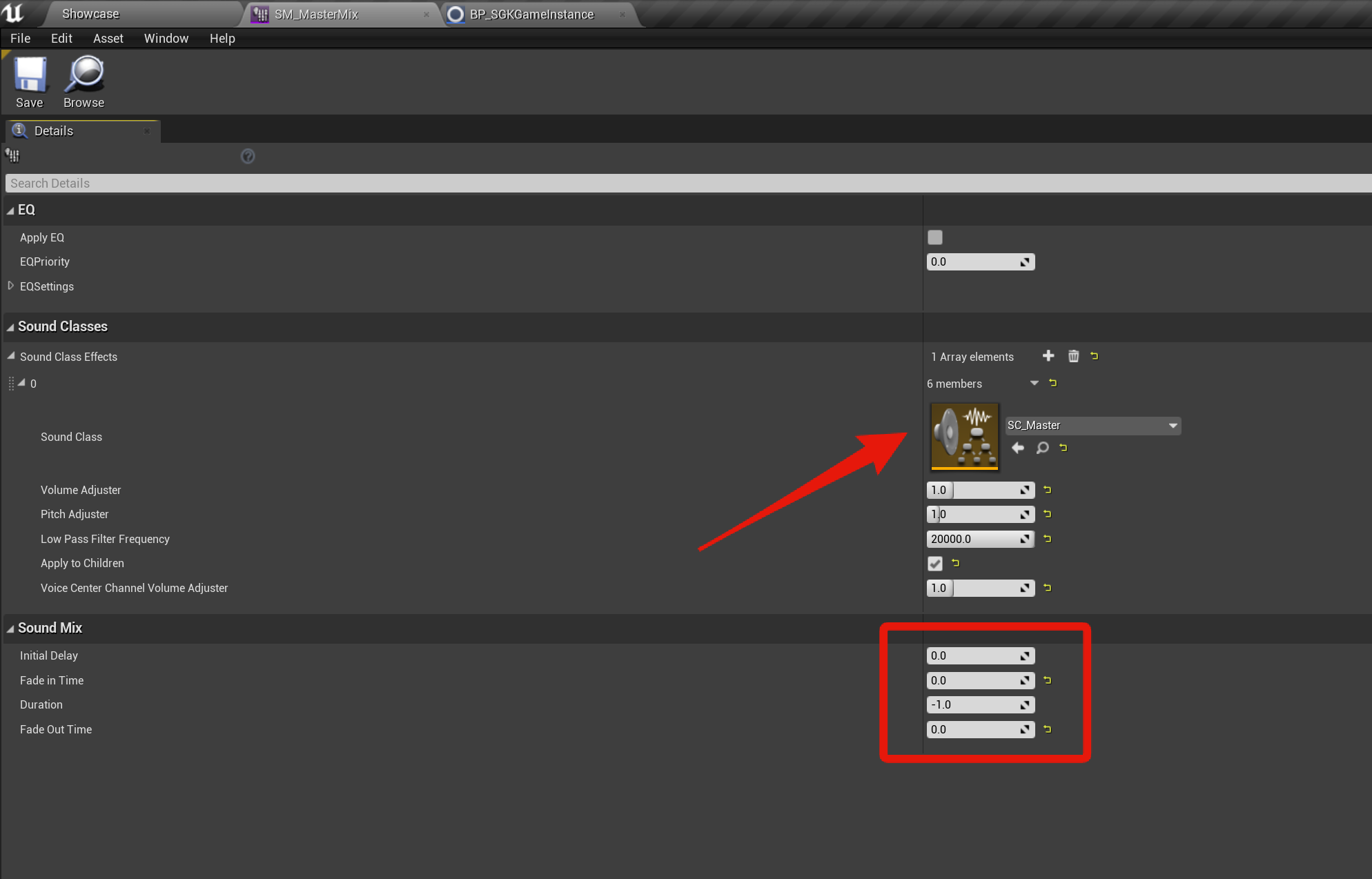Switch to BP_SGKGameInstance tab
This screenshot has width=1372, height=879.
[531, 14]
